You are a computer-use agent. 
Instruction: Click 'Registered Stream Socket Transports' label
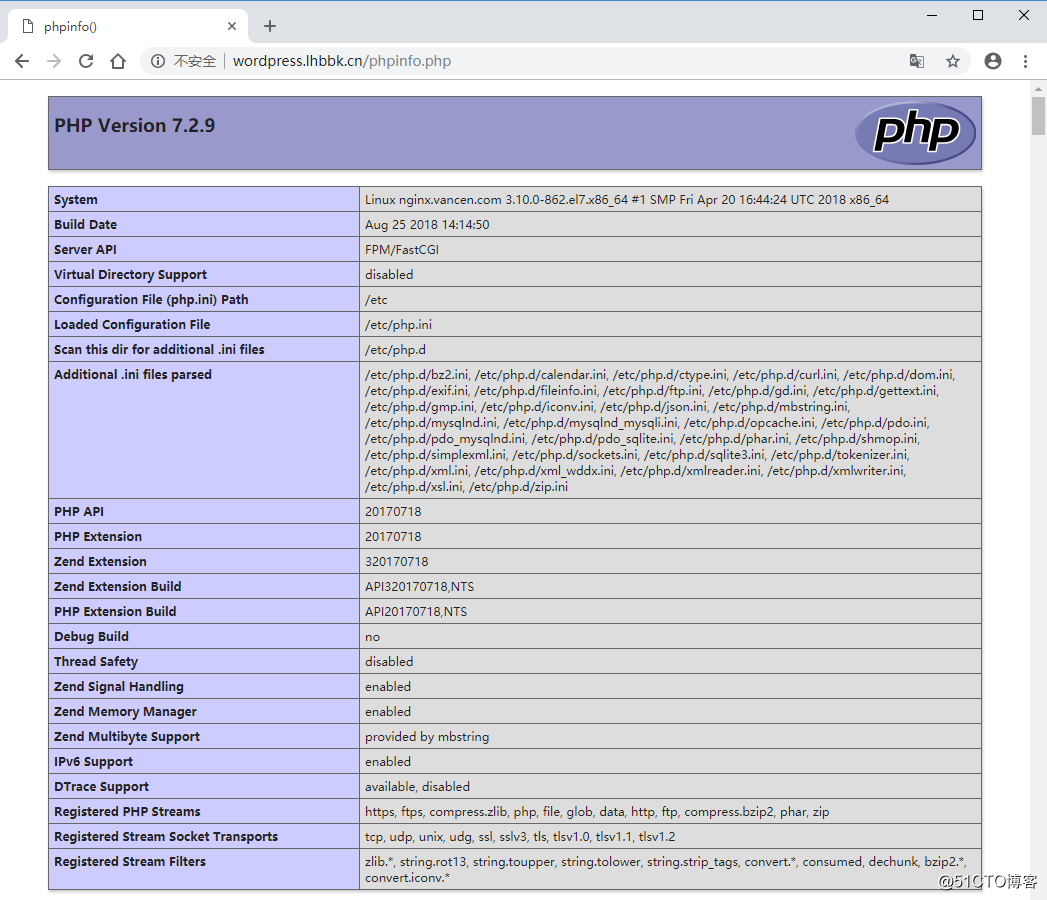coord(166,837)
